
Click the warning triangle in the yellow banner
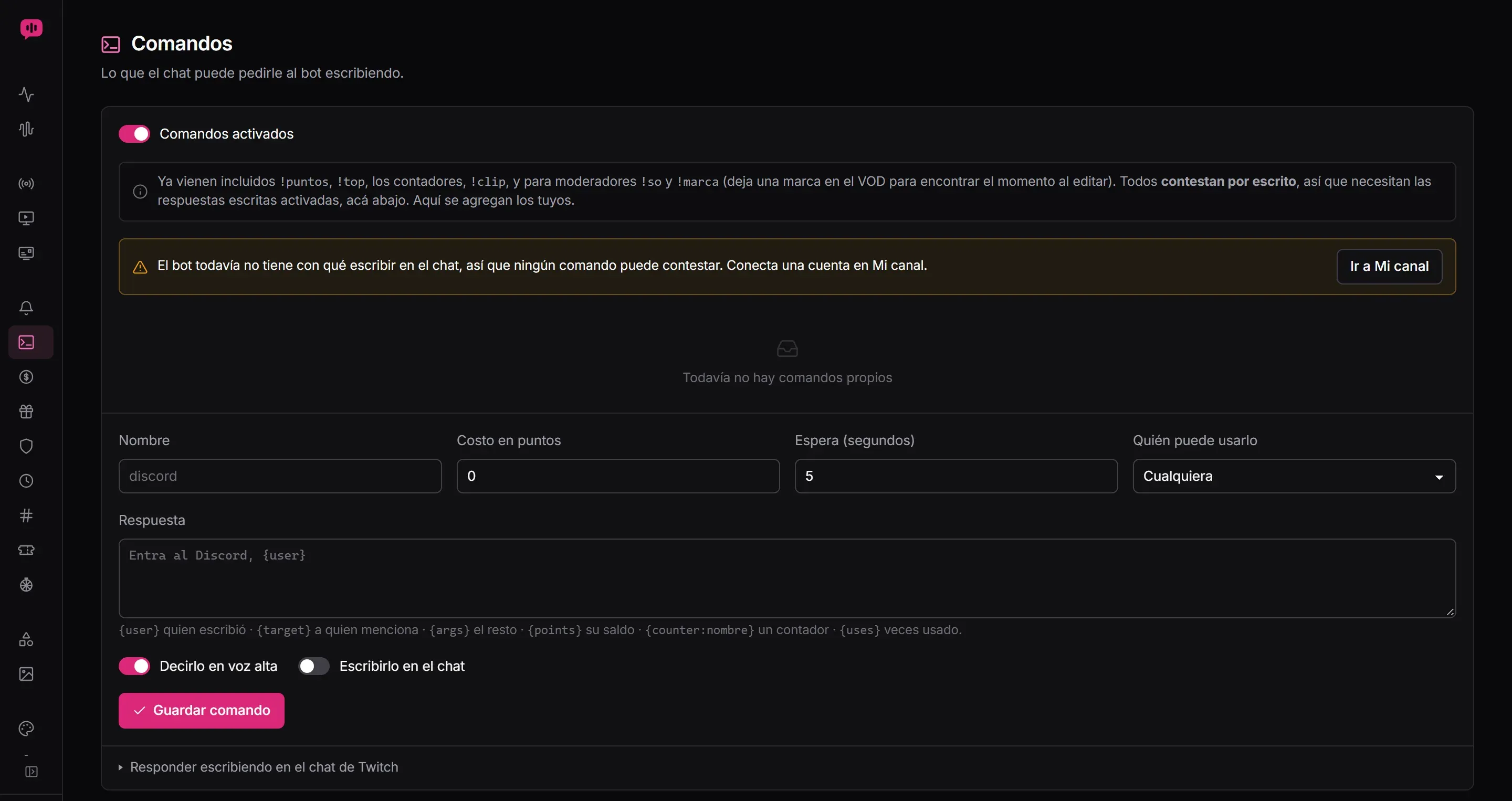[140, 267]
